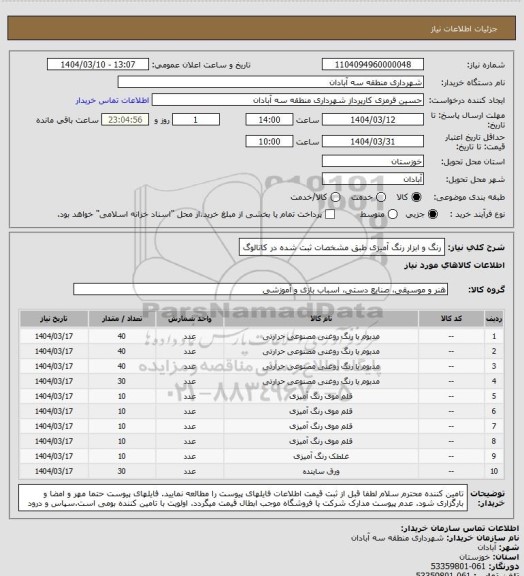Click the remaining time field 23:04:56
524x576 pixels.
click(125, 120)
